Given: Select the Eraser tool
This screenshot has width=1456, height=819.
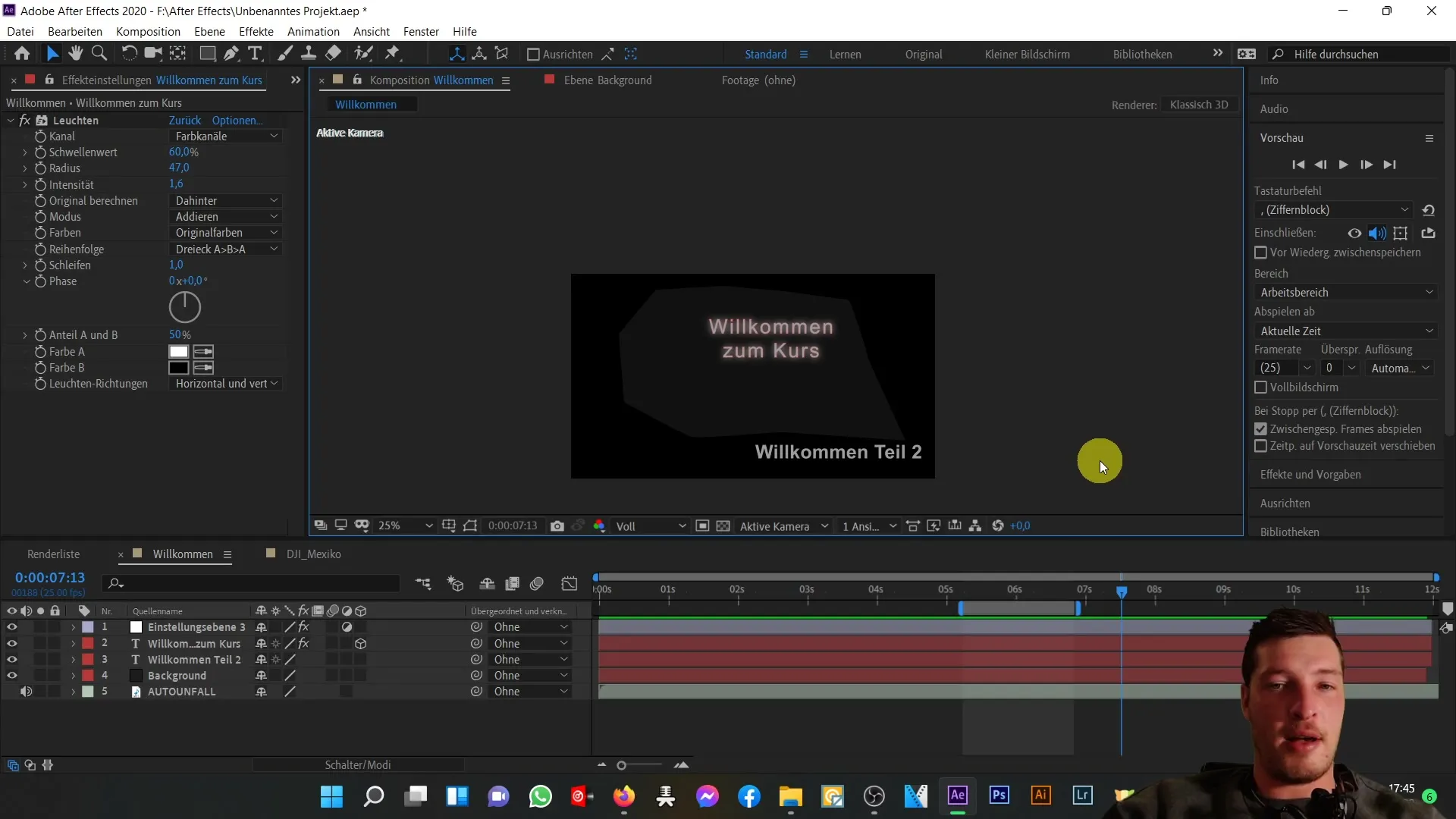Looking at the screenshot, I should click(x=333, y=54).
